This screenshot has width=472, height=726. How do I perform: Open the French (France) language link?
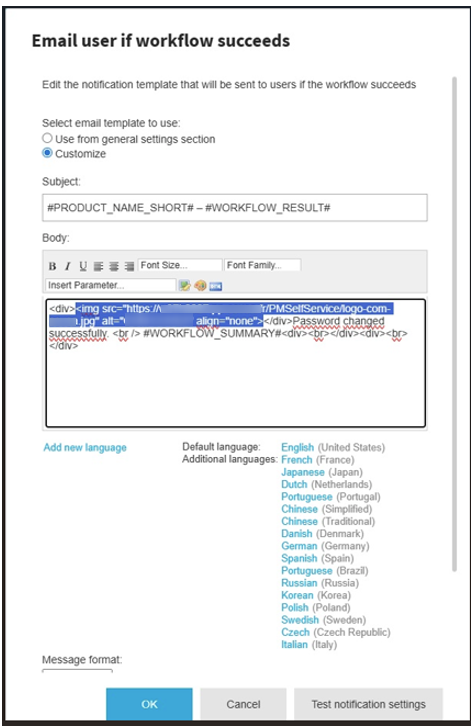296,460
